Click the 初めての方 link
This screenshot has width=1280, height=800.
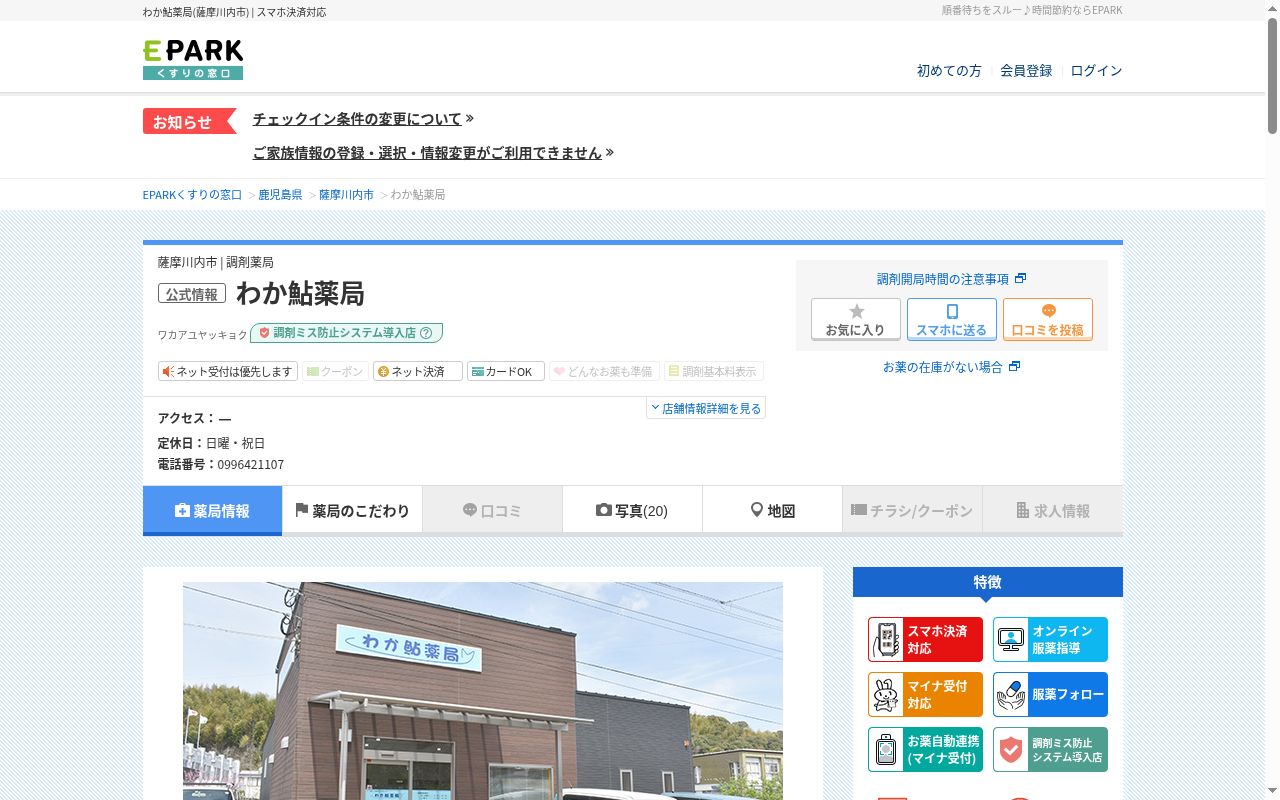coord(949,71)
